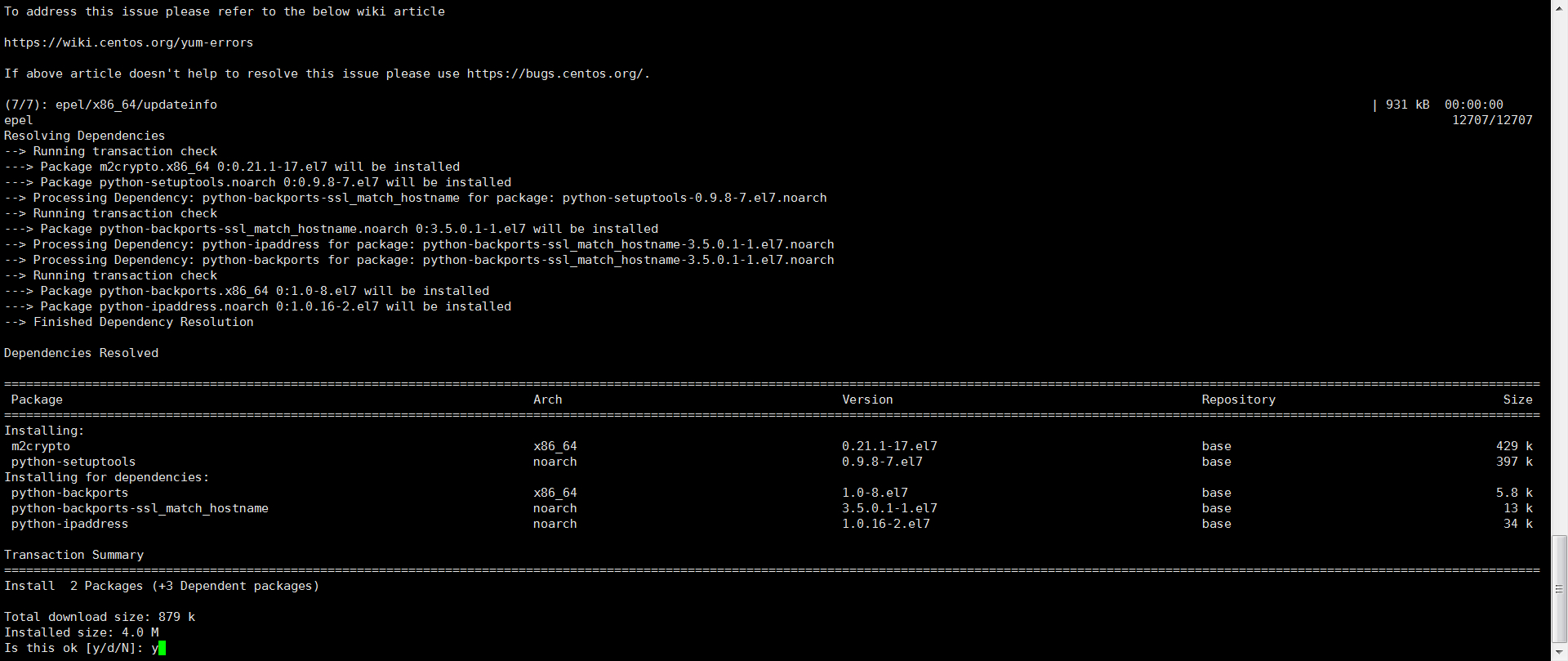This screenshot has width=1568, height=661.
Task: Click 'Installing for dependencies:' label
Action: (x=107, y=477)
